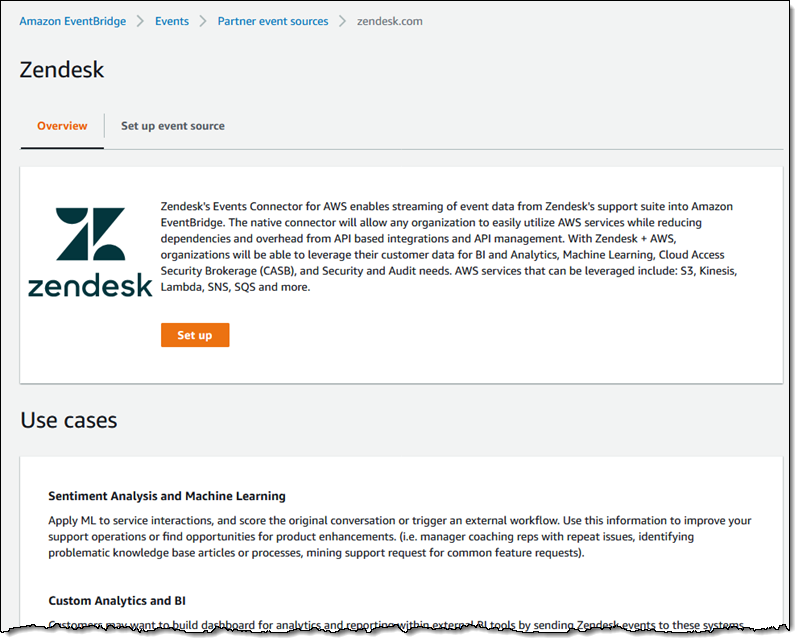Image resolution: width=800 pixels, height=643 pixels.
Task: Navigate to Partner event sources breadcrumb
Action: click(273, 21)
